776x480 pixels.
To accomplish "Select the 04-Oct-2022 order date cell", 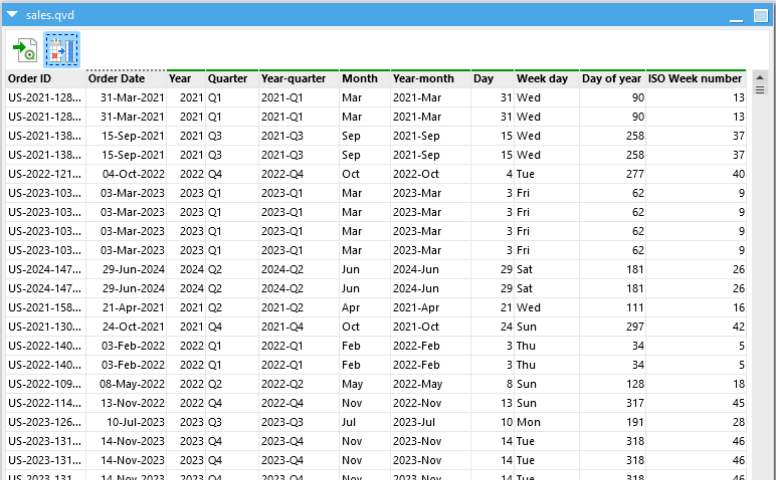I will click(126, 174).
